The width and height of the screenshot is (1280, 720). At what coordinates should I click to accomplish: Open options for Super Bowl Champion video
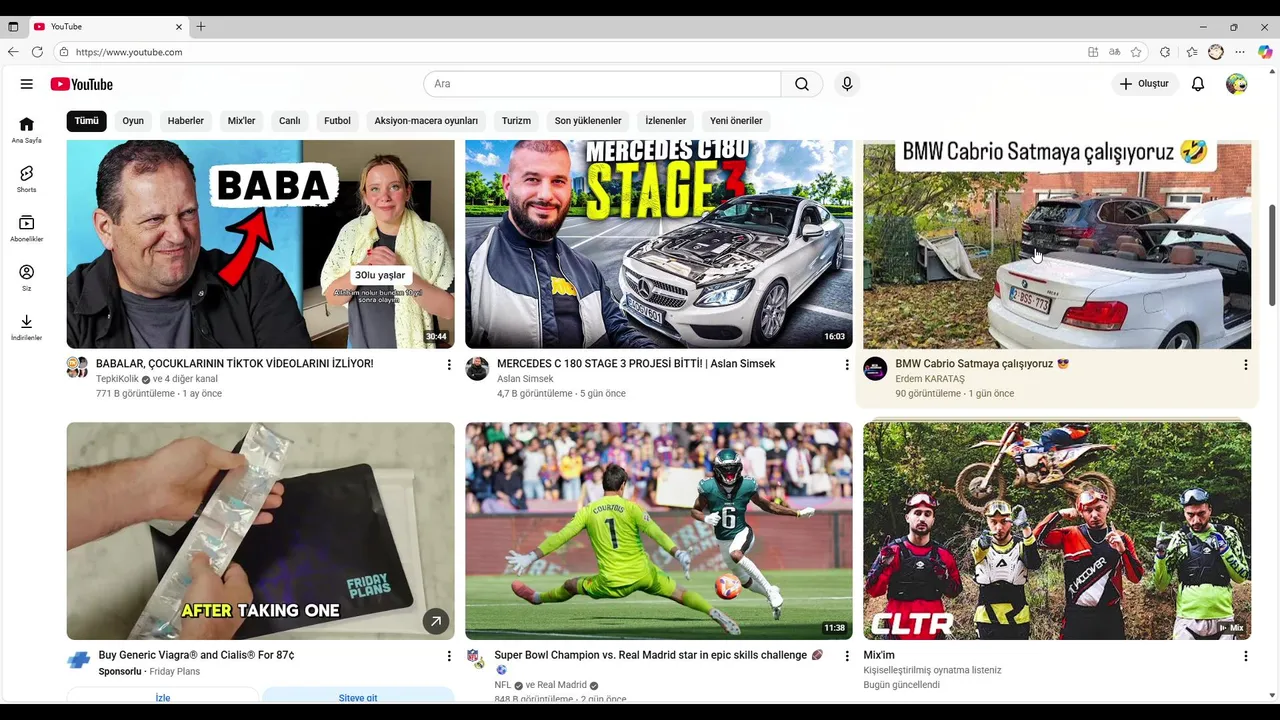847,656
